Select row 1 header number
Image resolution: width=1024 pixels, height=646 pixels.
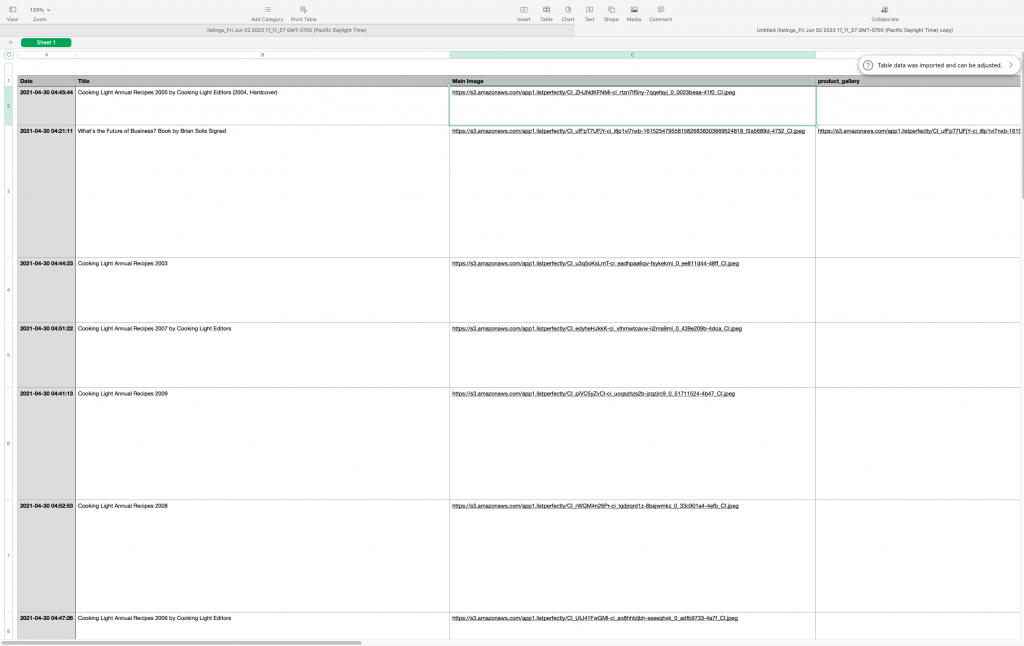click(x=8, y=81)
